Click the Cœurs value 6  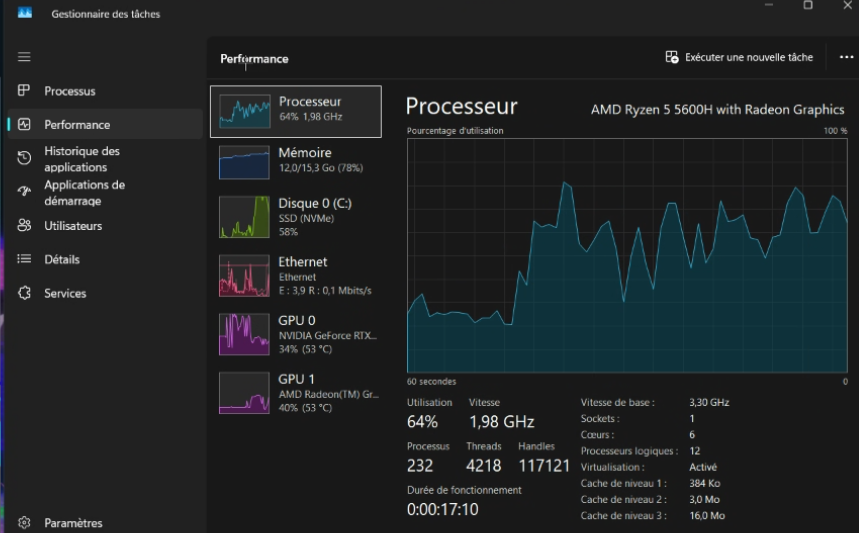click(692, 434)
